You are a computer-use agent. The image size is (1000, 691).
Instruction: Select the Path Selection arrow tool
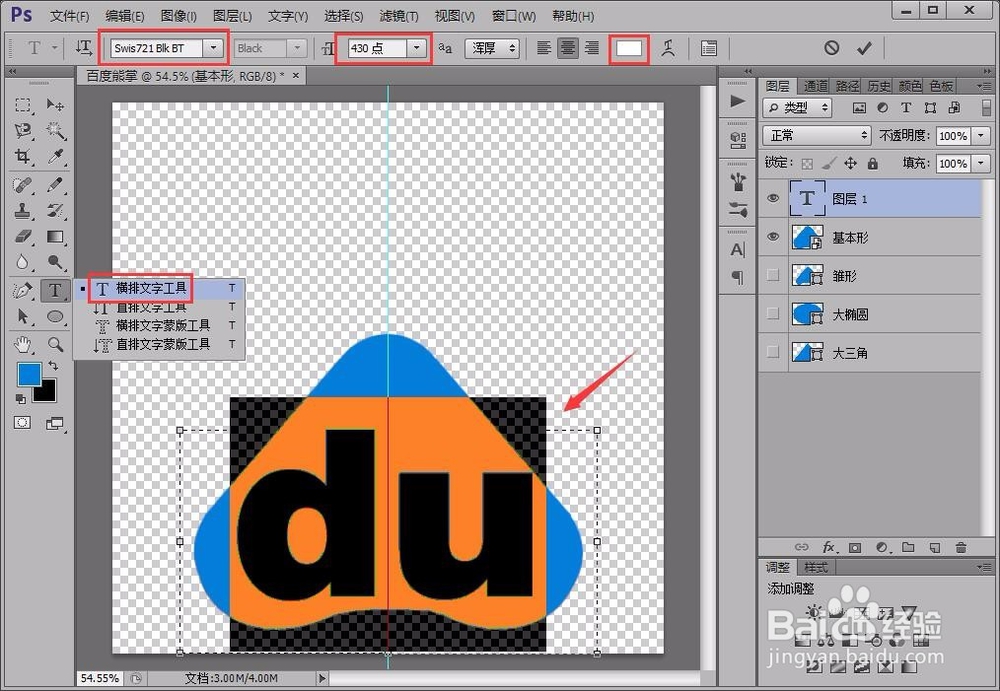pyautogui.click(x=23, y=316)
